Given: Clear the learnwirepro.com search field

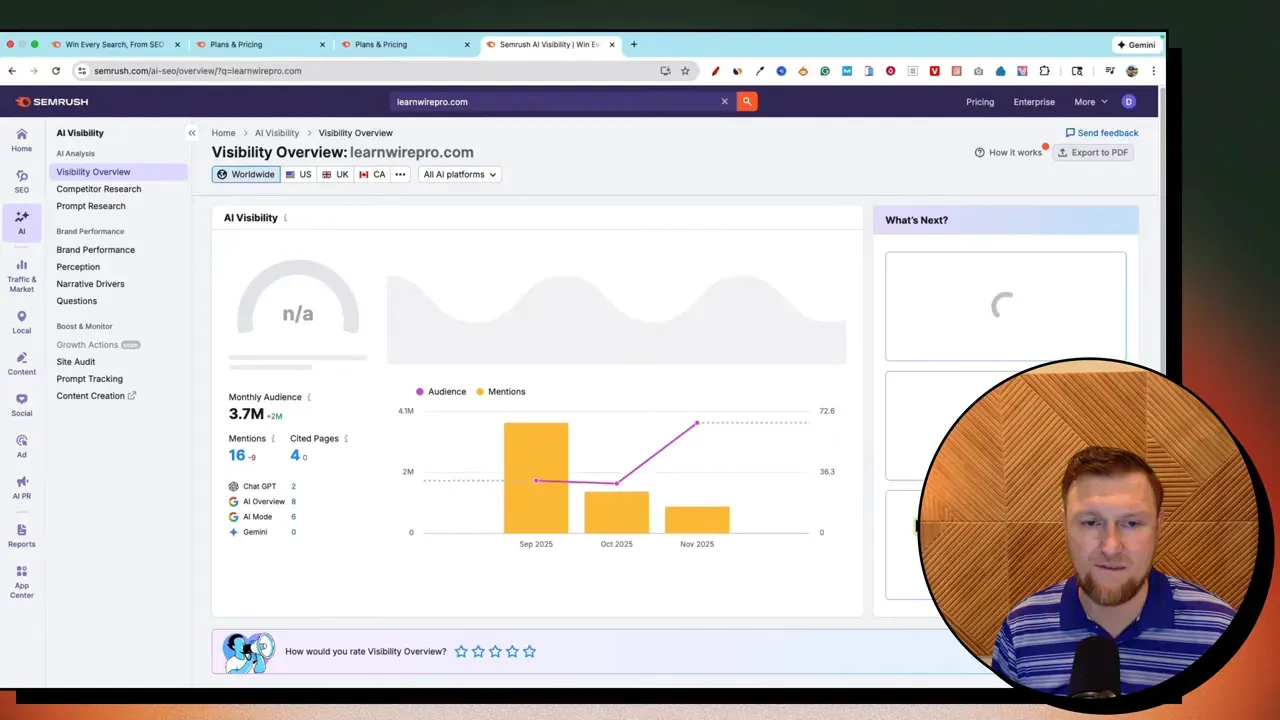Looking at the screenshot, I should tap(724, 101).
